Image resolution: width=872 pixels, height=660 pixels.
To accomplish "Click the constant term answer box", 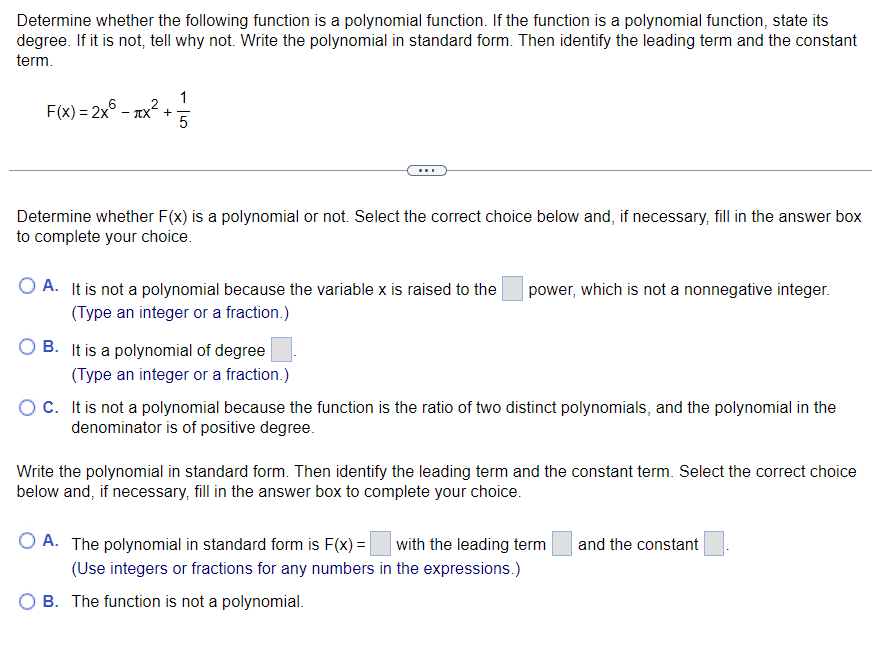I will click(712, 543).
